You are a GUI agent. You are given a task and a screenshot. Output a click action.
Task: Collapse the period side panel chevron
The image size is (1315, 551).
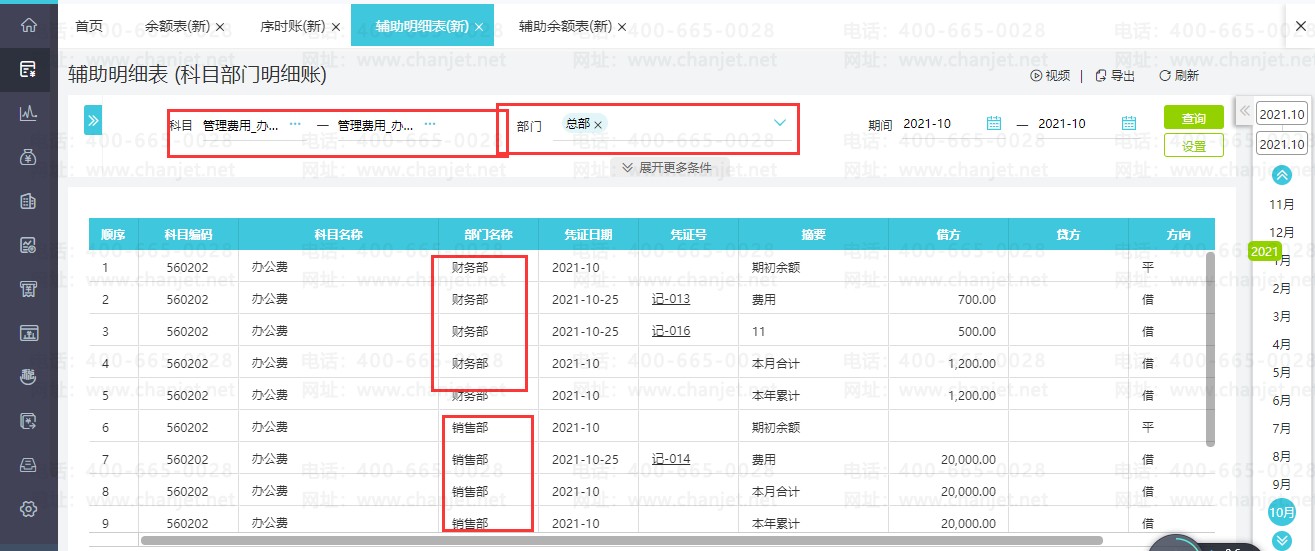click(1245, 111)
